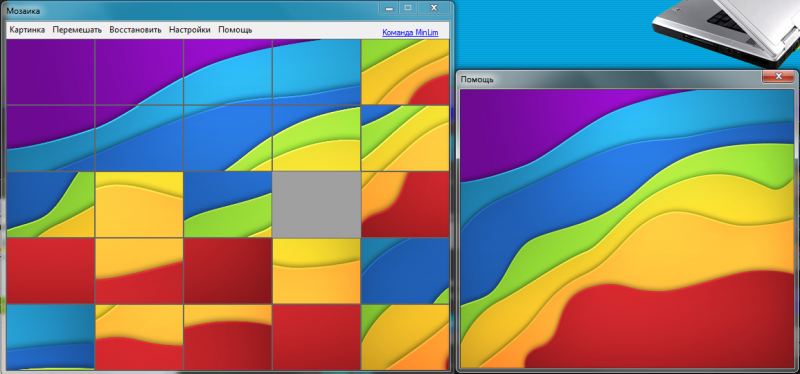Click the red-orange tile right of the gray slot
Image resolution: width=800 pixels, height=374 pixels.
[405, 205]
